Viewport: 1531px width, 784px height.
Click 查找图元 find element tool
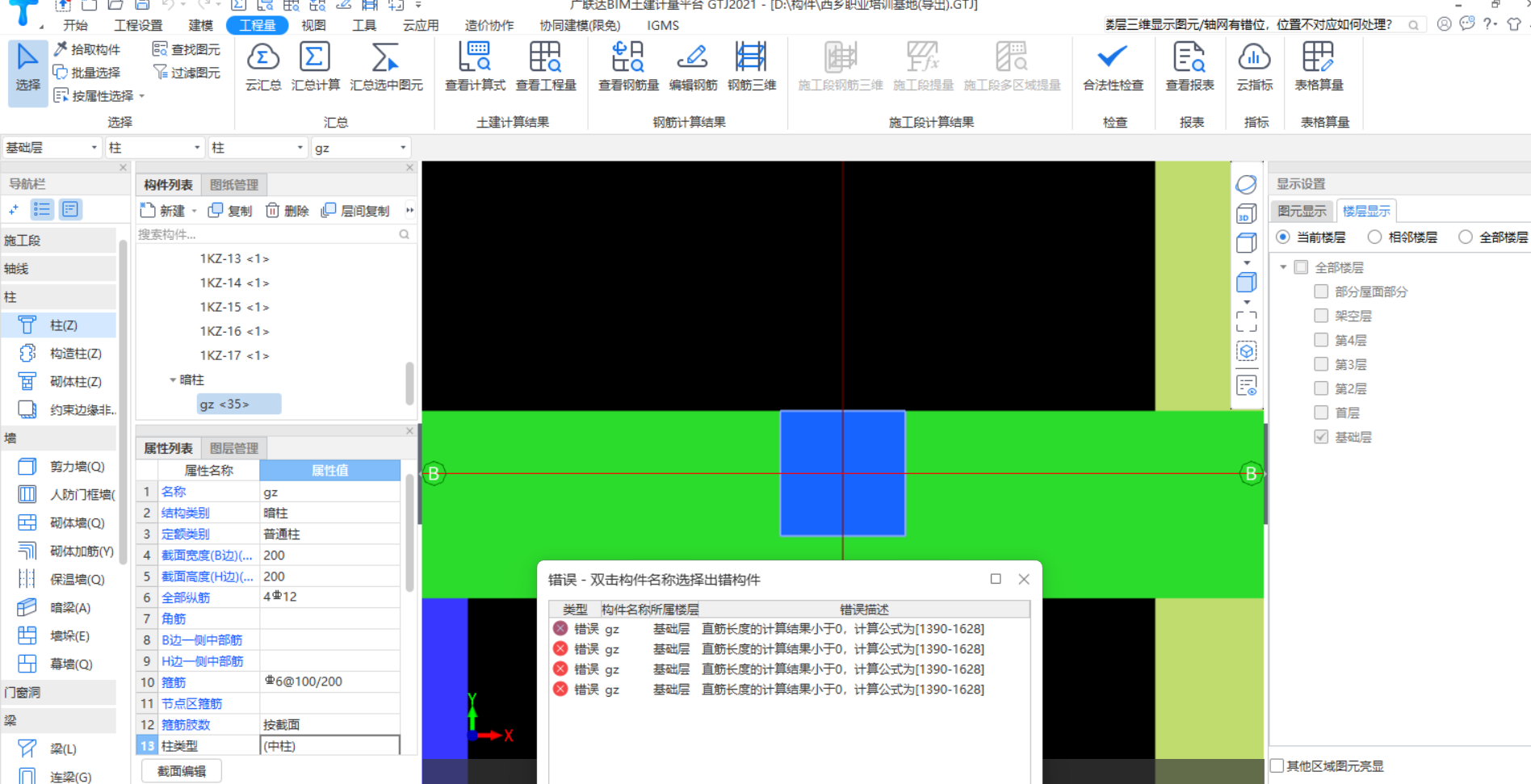point(187,49)
